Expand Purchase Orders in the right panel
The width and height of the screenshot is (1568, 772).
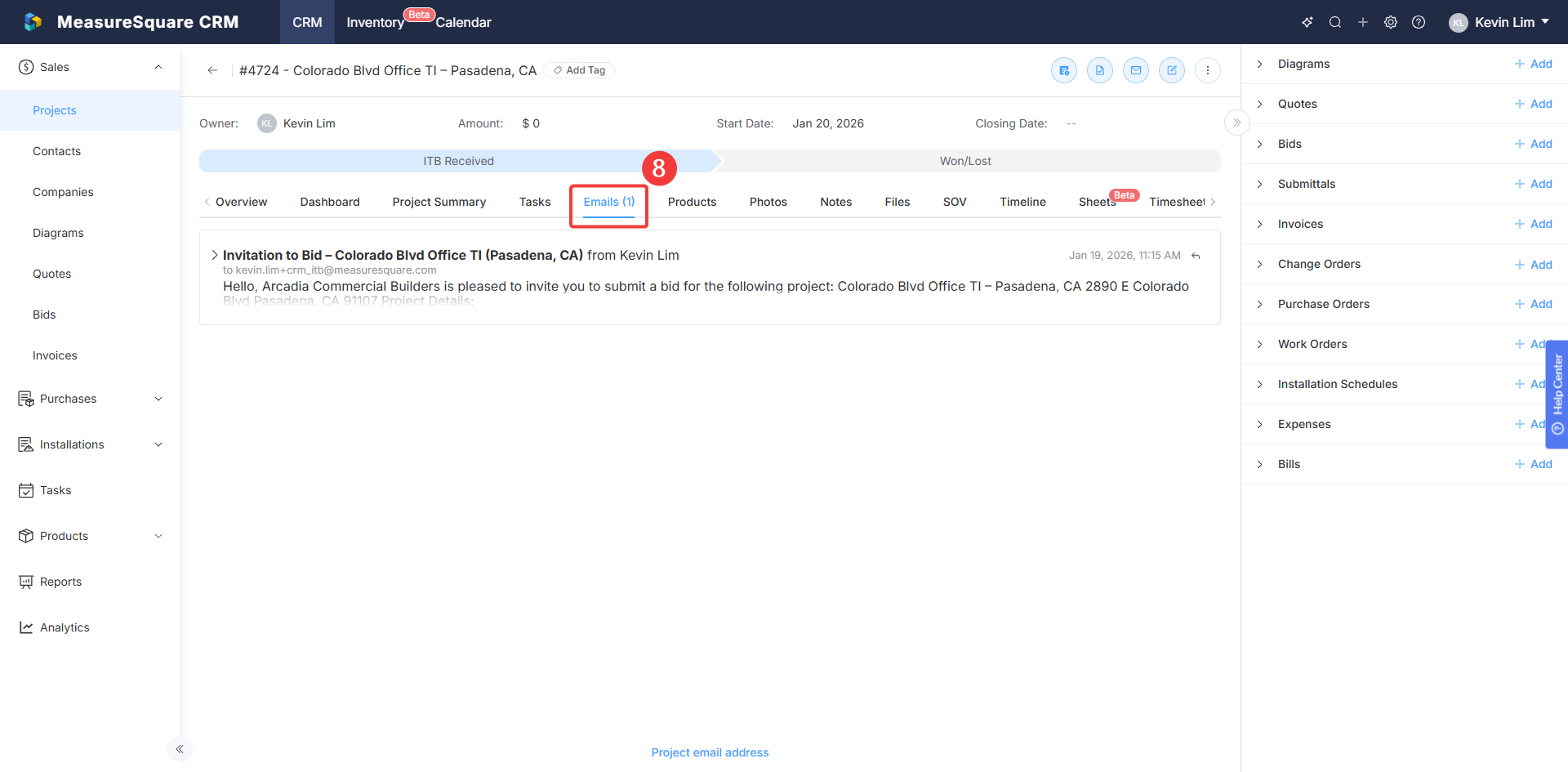[1259, 304]
